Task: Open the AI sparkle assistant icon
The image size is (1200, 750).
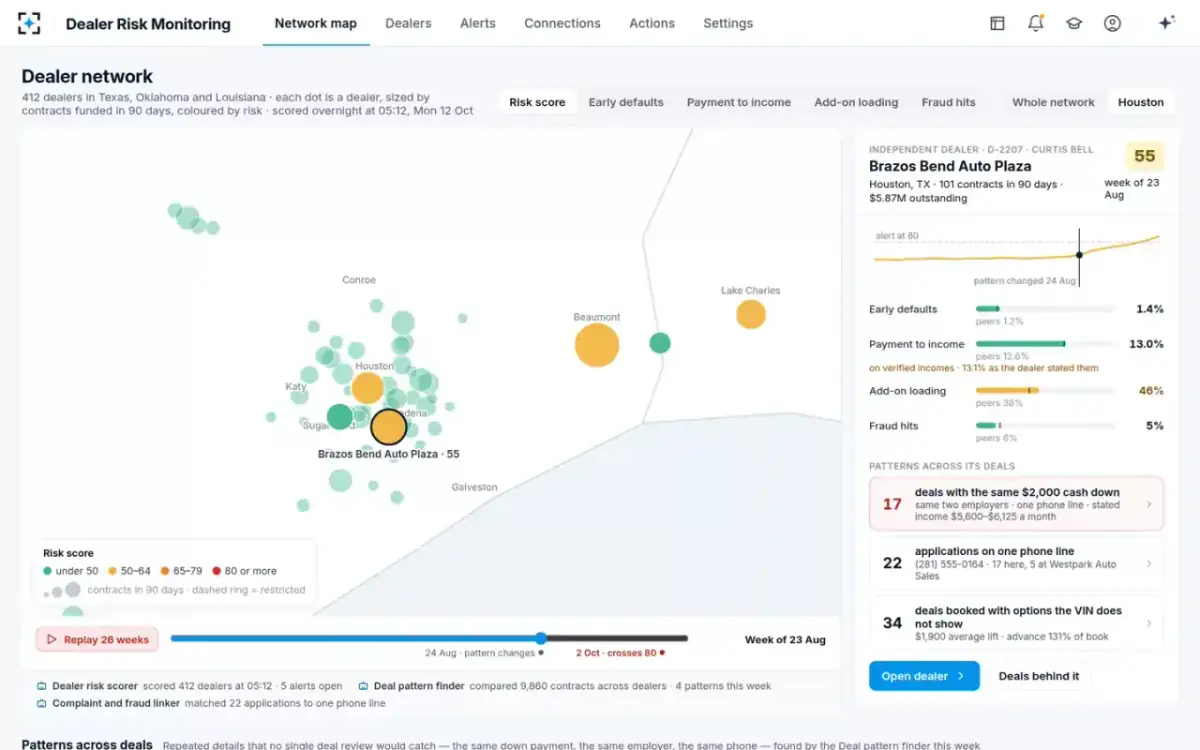Action: 1166,23
